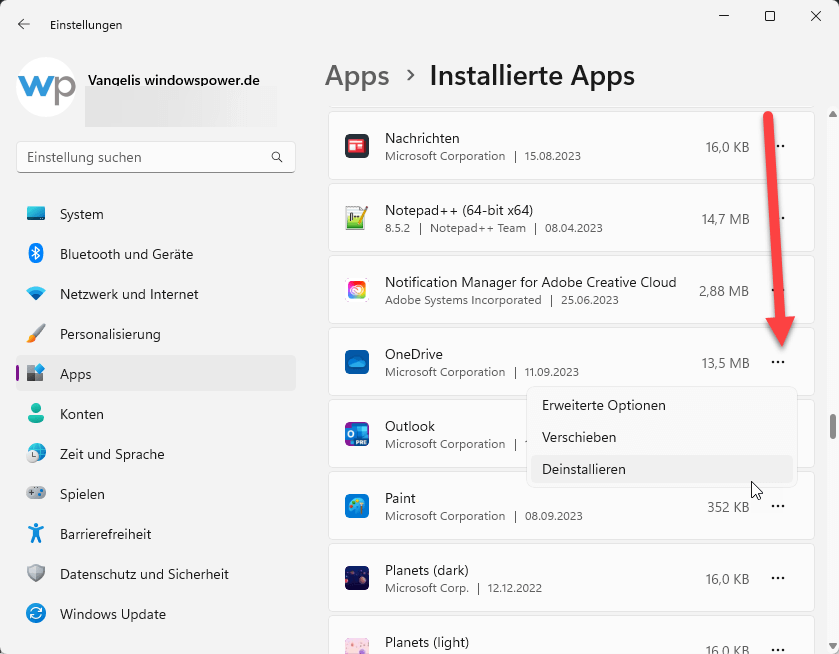This screenshot has height=654, width=839.
Task: Open Datenschutz und Sicherheit shield icon
Action: click(x=36, y=573)
